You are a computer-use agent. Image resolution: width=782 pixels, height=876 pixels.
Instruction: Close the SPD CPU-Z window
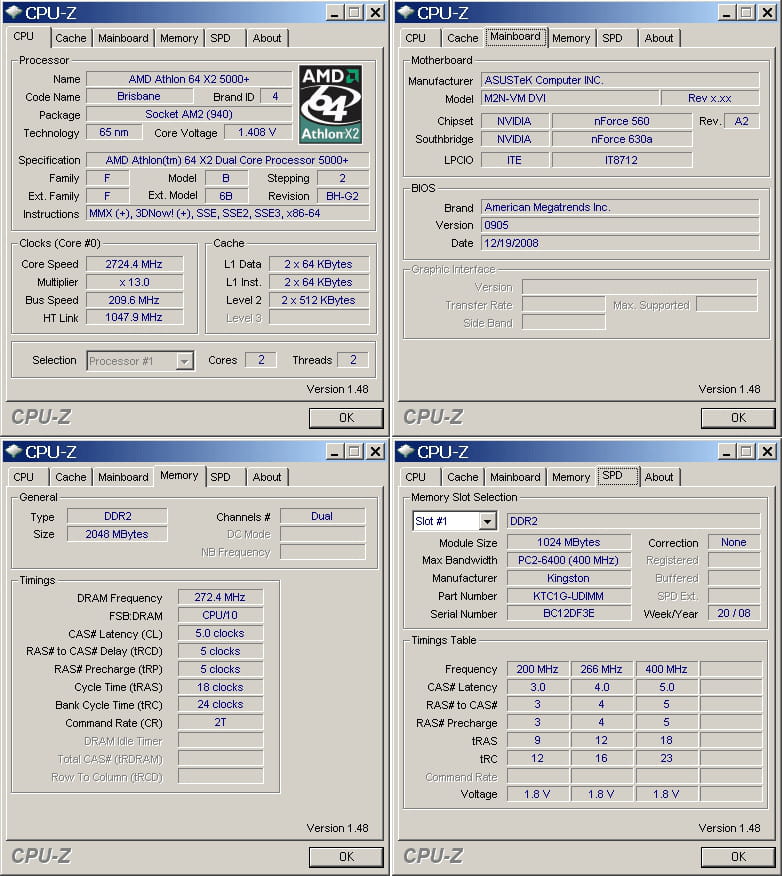click(768, 452)
